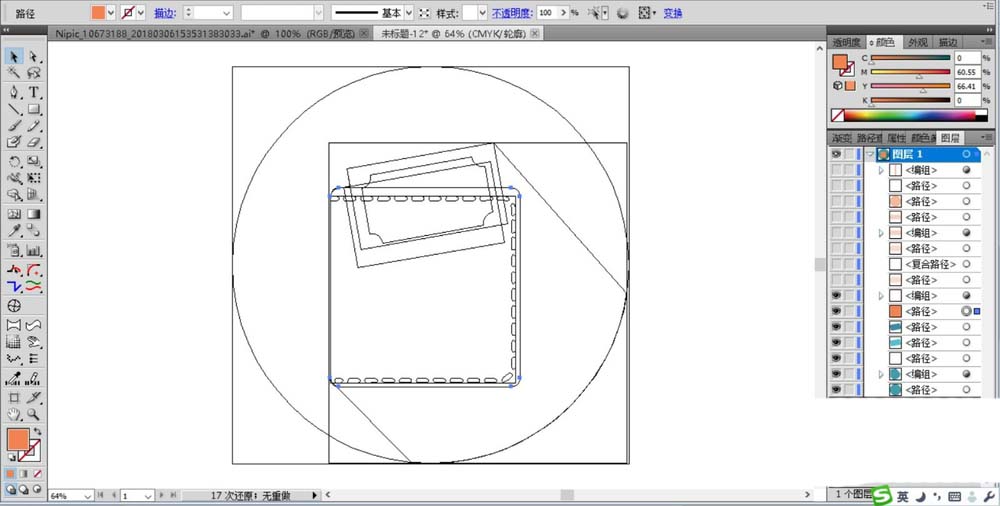Close the 未标题-12 document tab
This screenshot has height=506, width=1000.
(x=534, y=33)
